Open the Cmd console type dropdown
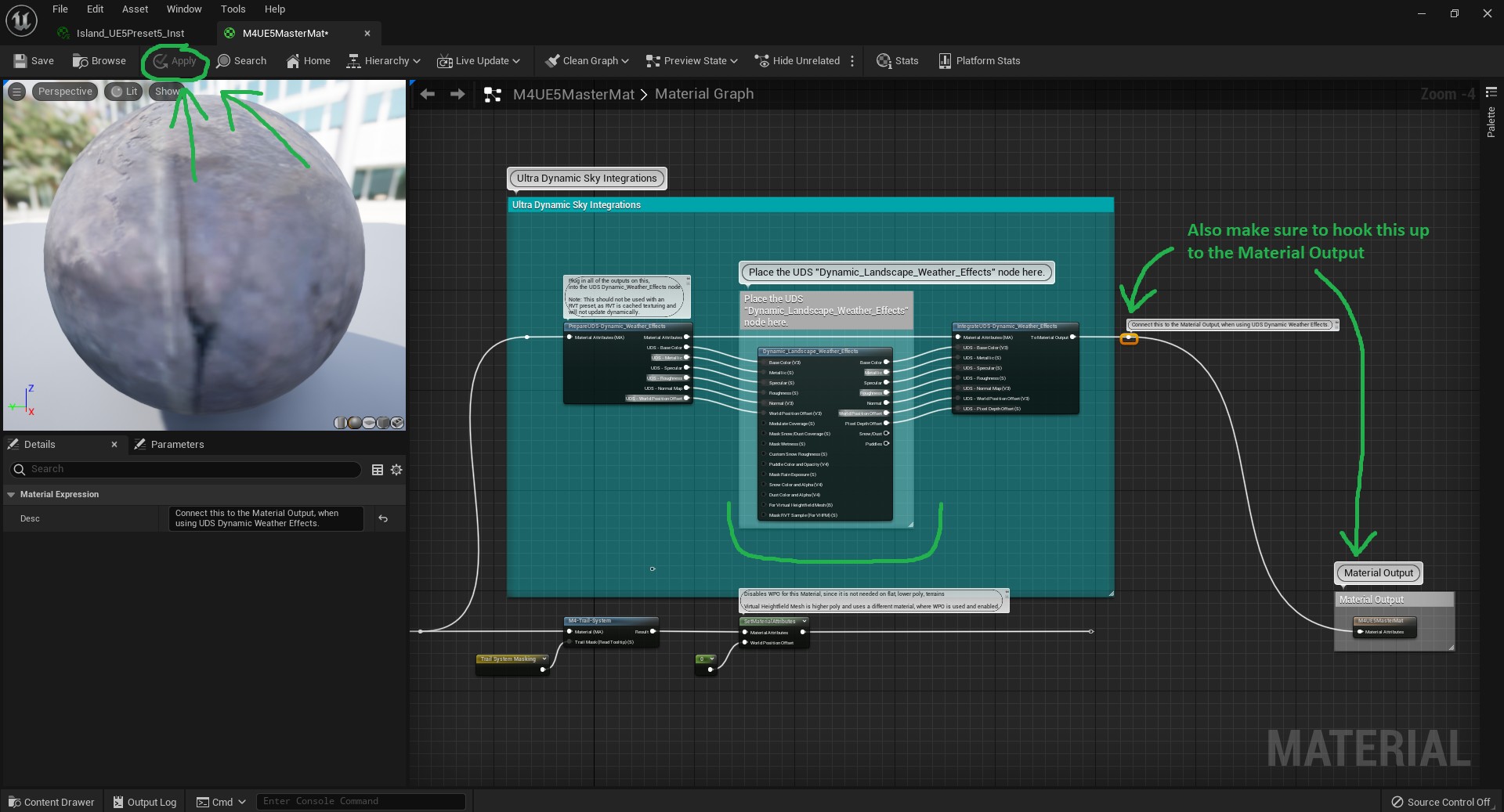The image size is (1504, 812). click(221, 802)
